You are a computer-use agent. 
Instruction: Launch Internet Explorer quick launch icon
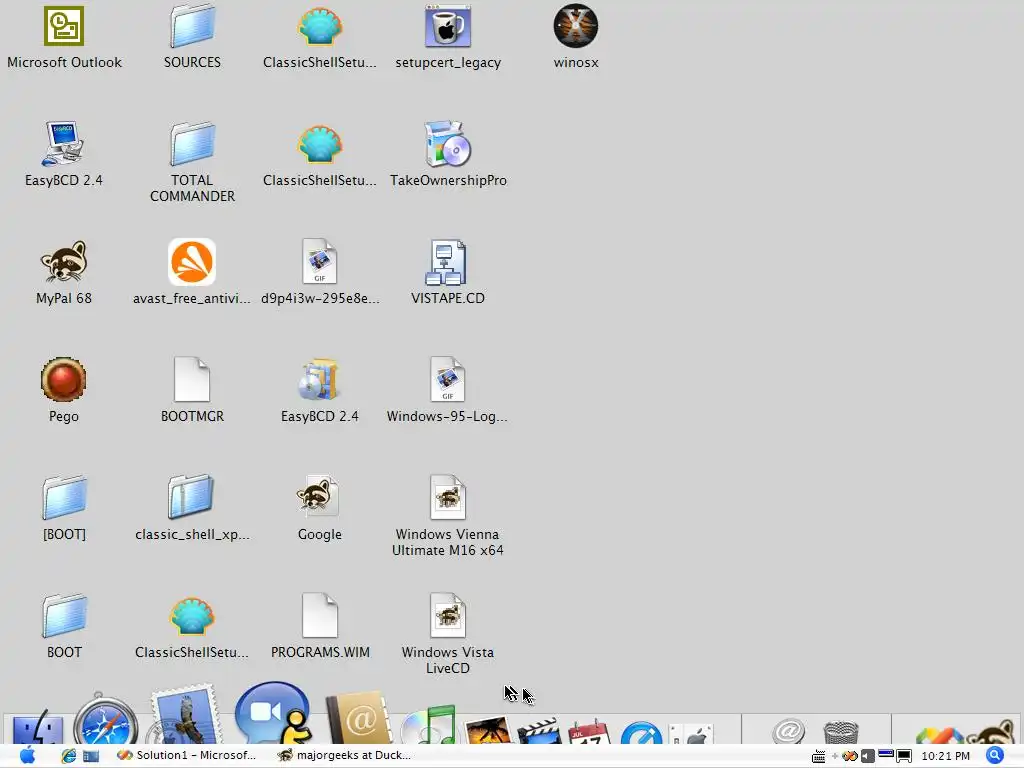[x=69, y=756]
